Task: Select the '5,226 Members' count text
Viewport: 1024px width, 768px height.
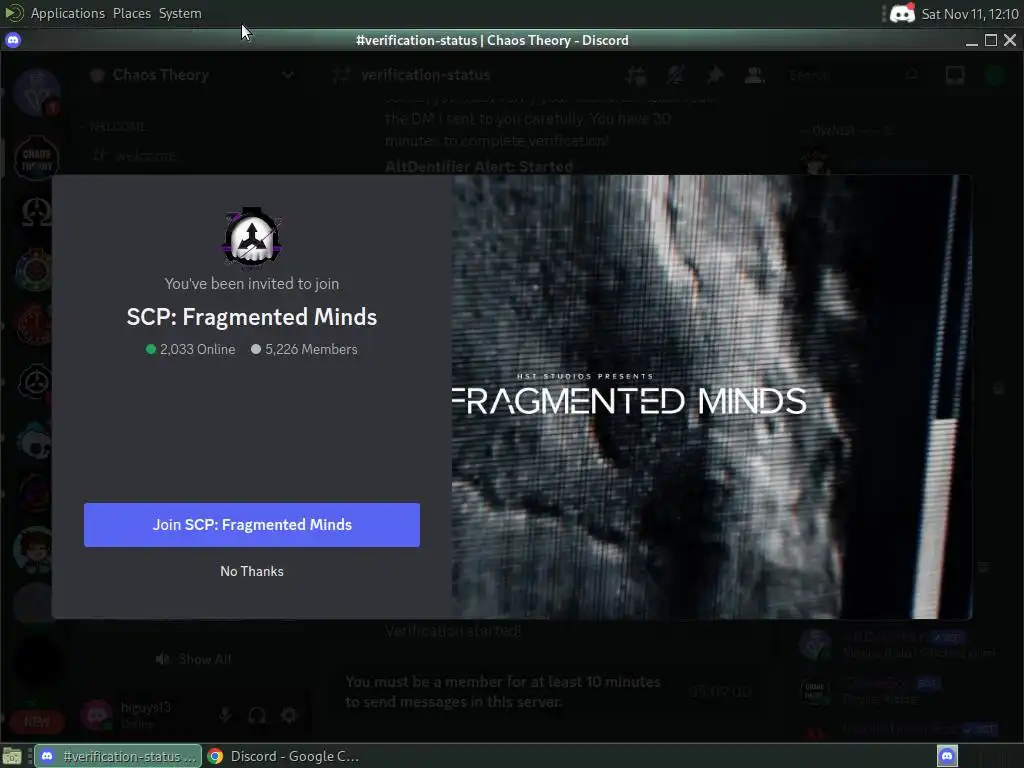Action: click(311, 349)
